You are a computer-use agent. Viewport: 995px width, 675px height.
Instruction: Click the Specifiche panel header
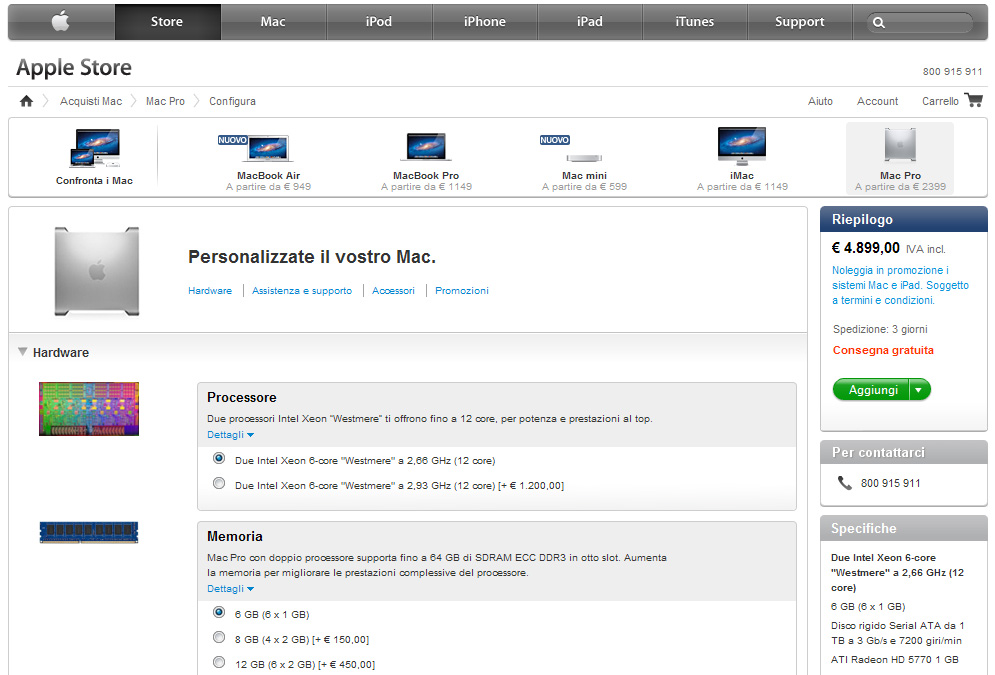[x=904, y=528]
